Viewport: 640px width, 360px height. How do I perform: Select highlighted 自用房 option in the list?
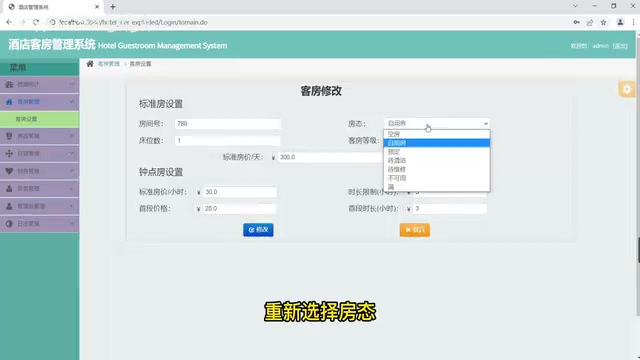click(x=436, y=143)
